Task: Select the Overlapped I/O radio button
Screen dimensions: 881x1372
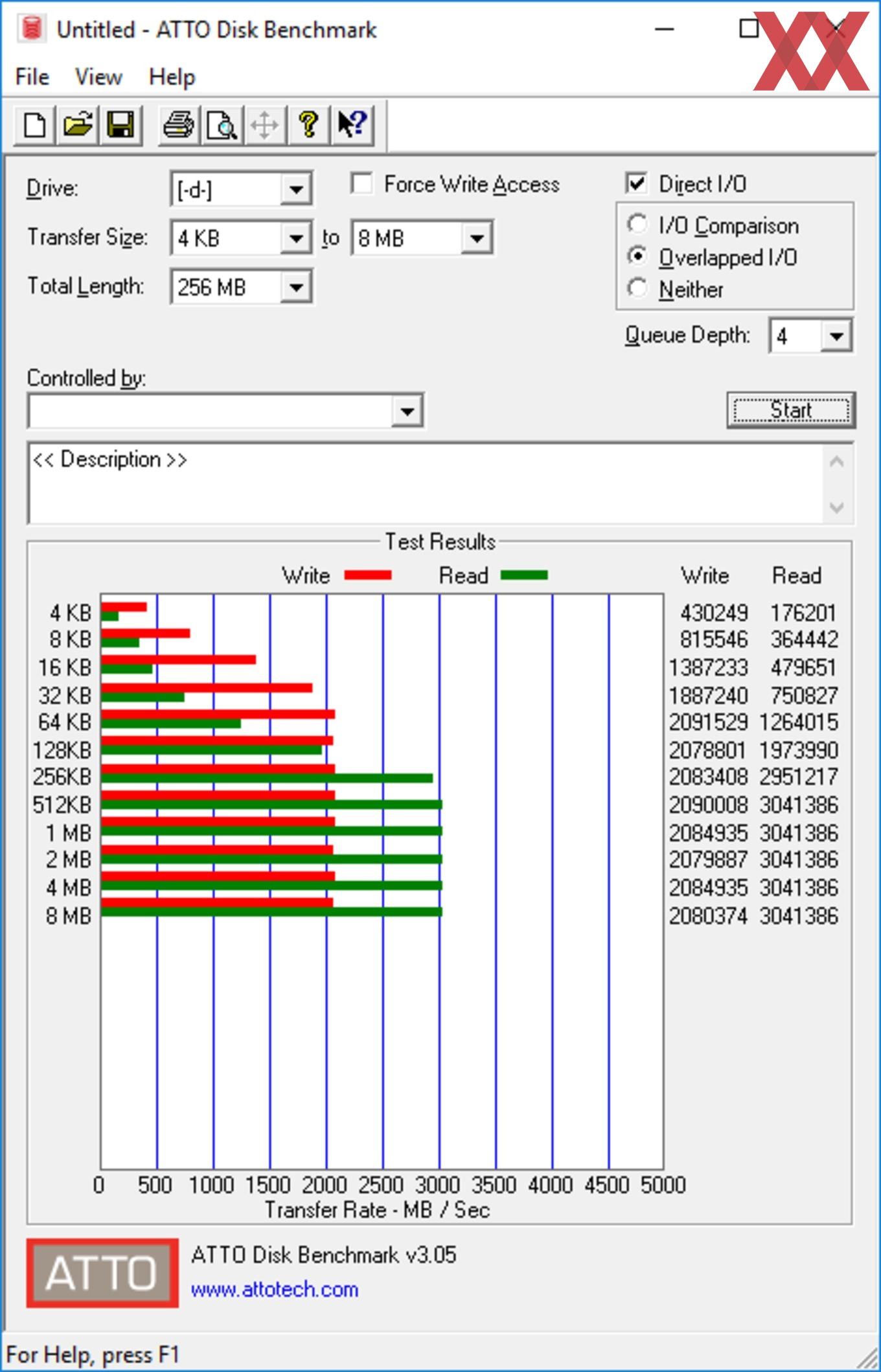Action: click(637, 256)
